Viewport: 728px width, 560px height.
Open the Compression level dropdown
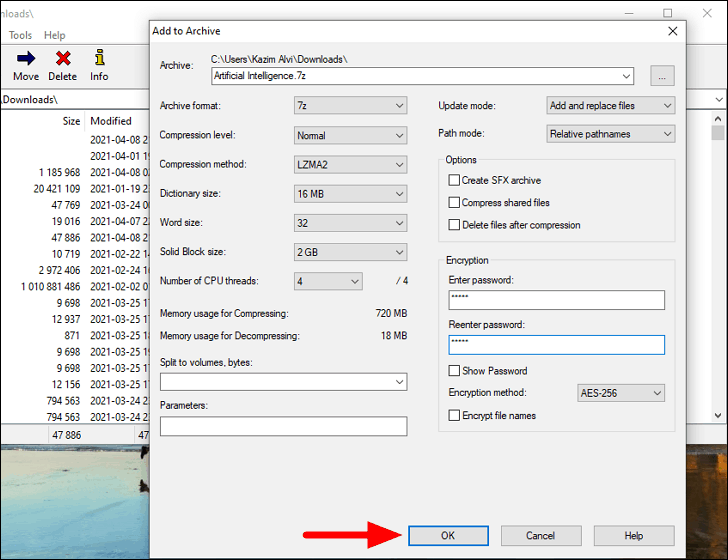click(351, 136)
